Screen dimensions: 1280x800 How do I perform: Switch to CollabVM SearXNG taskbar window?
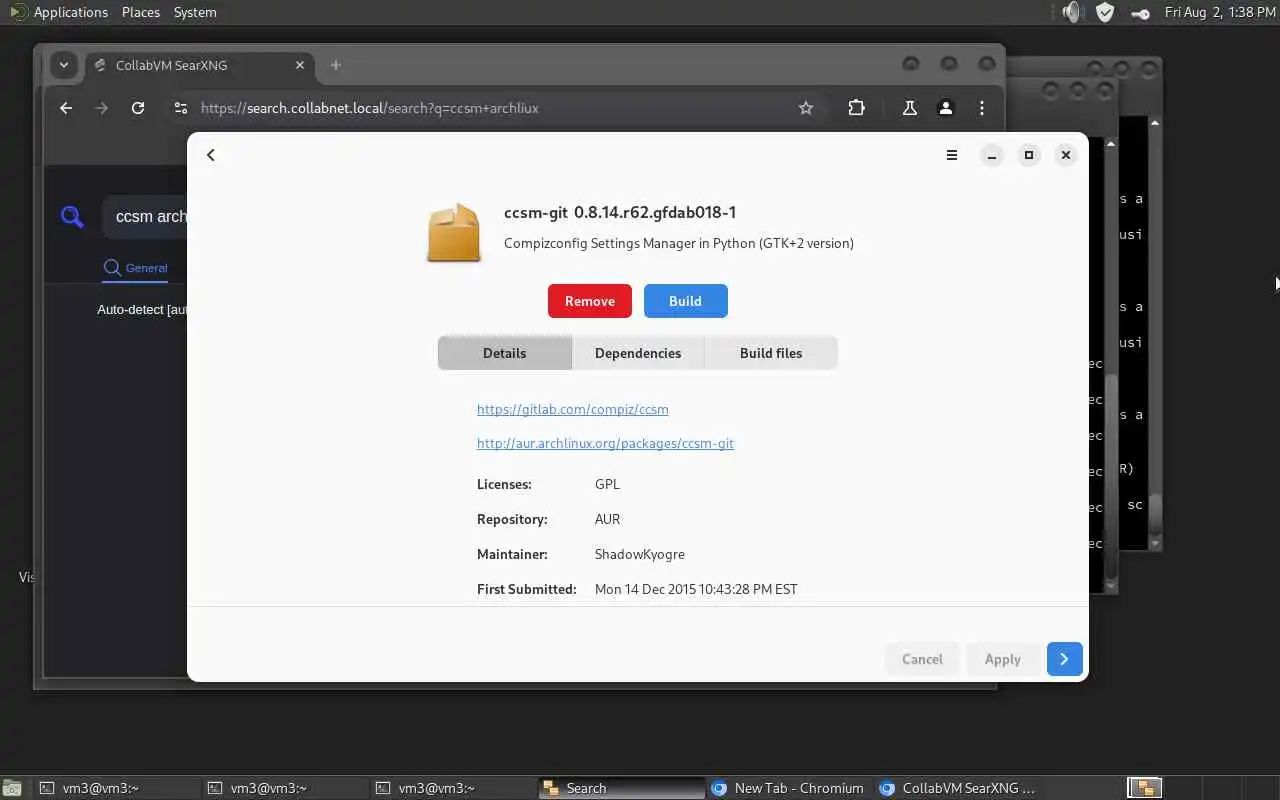coord(958,788)
